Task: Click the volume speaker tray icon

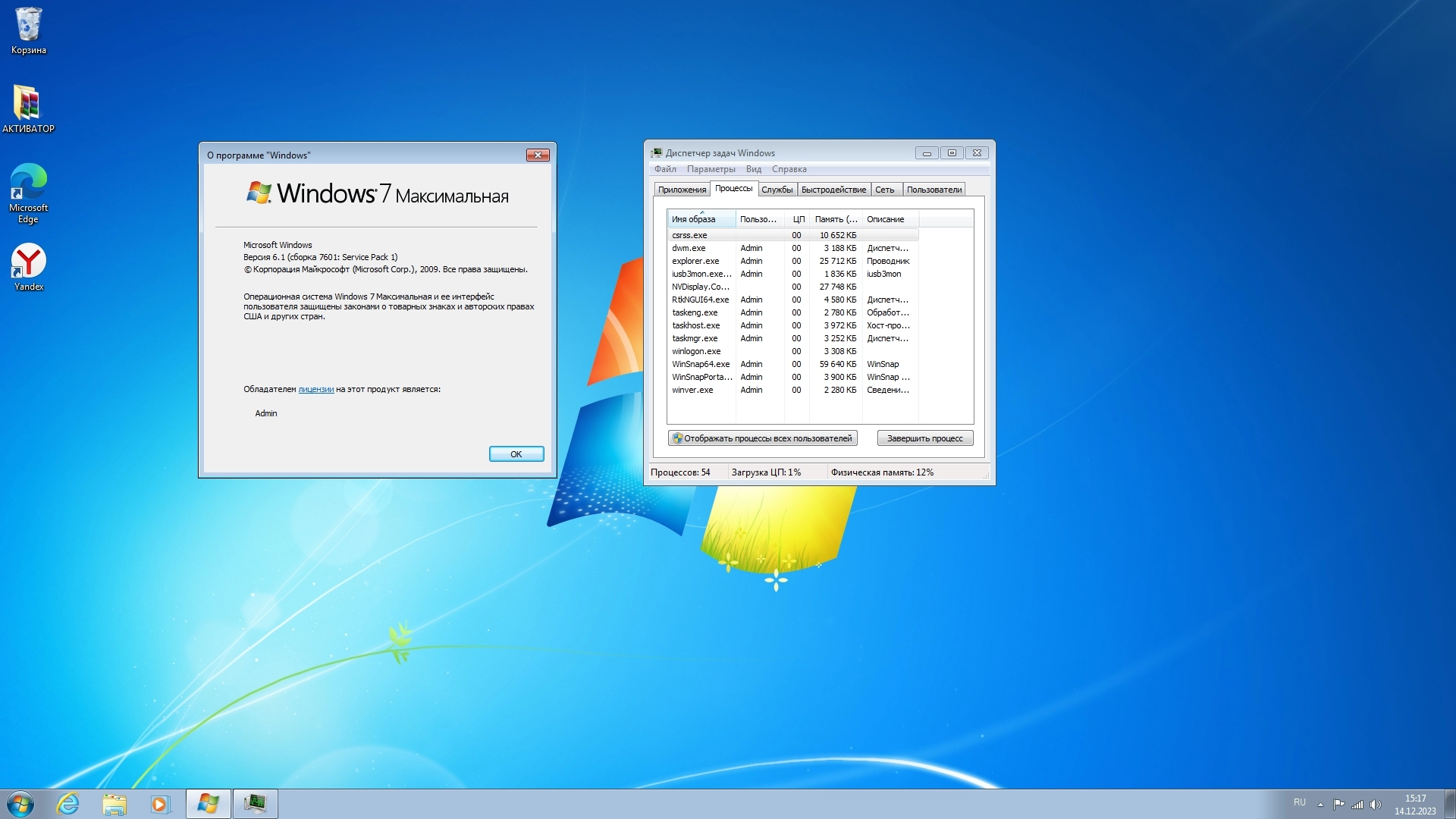Action: pos(1376,805)
